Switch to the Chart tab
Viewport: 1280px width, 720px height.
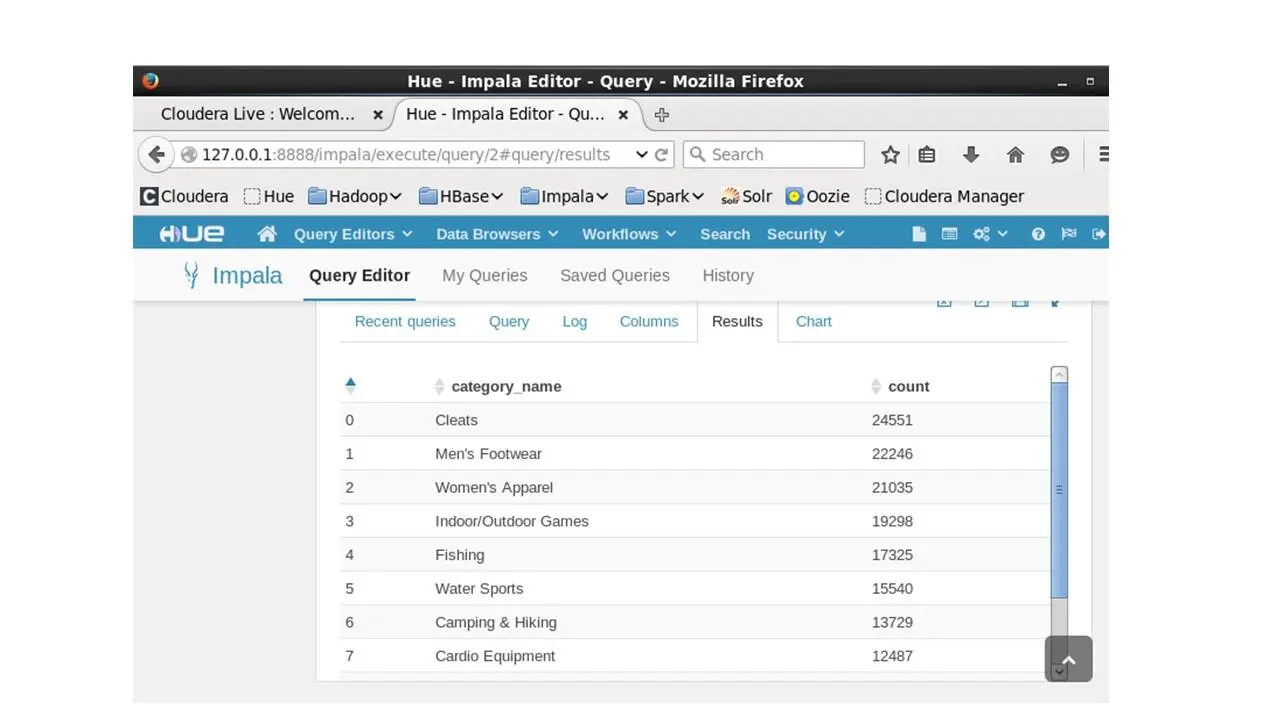(x=814, y=321)
